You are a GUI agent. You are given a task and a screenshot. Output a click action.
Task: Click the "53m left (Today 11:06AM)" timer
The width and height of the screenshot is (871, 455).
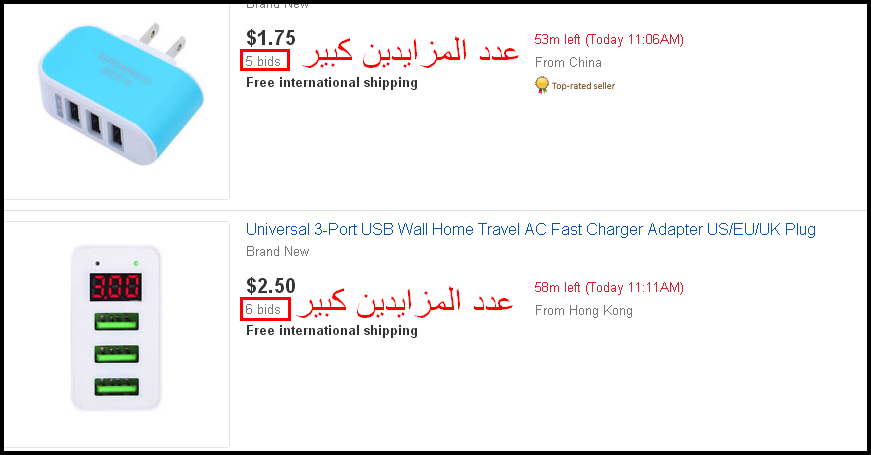click(609, 40)
